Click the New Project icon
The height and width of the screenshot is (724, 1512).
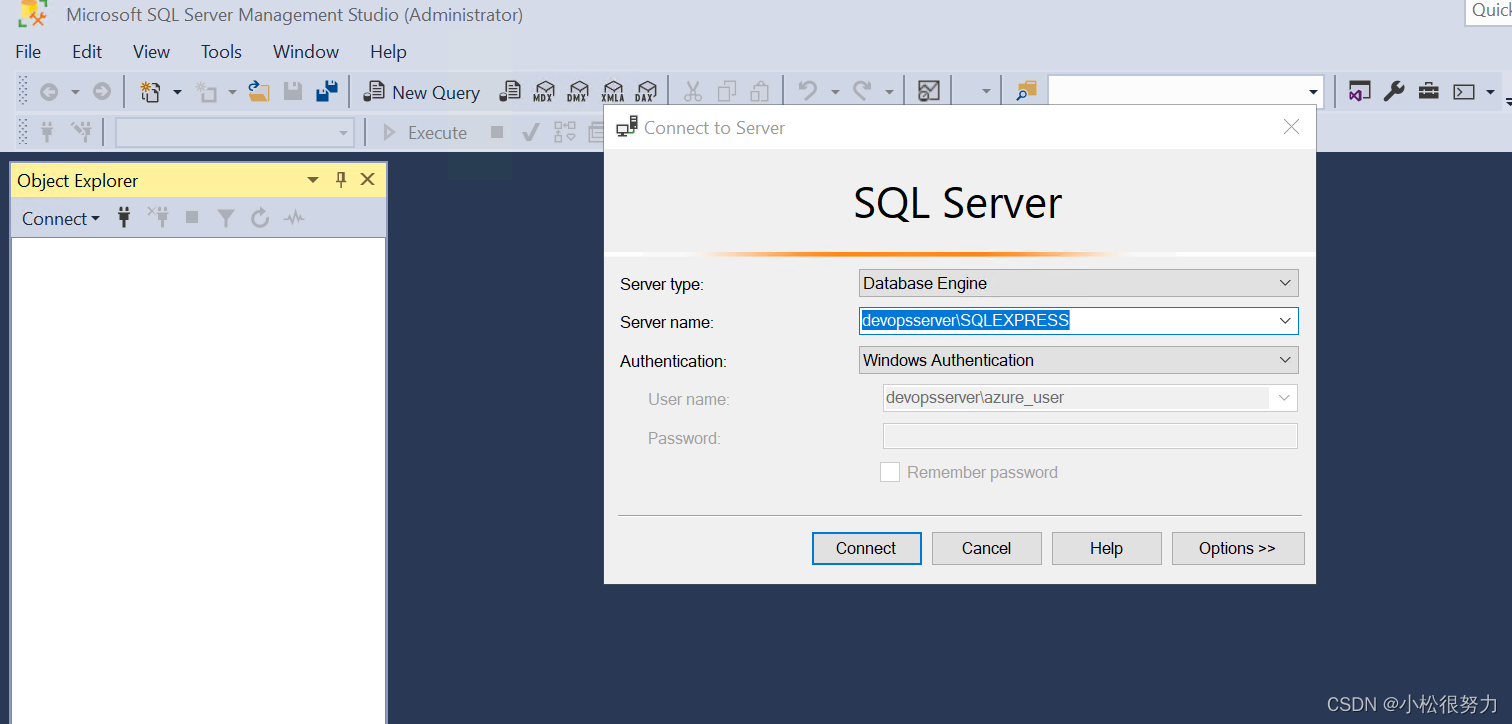[x=151, y=92]
